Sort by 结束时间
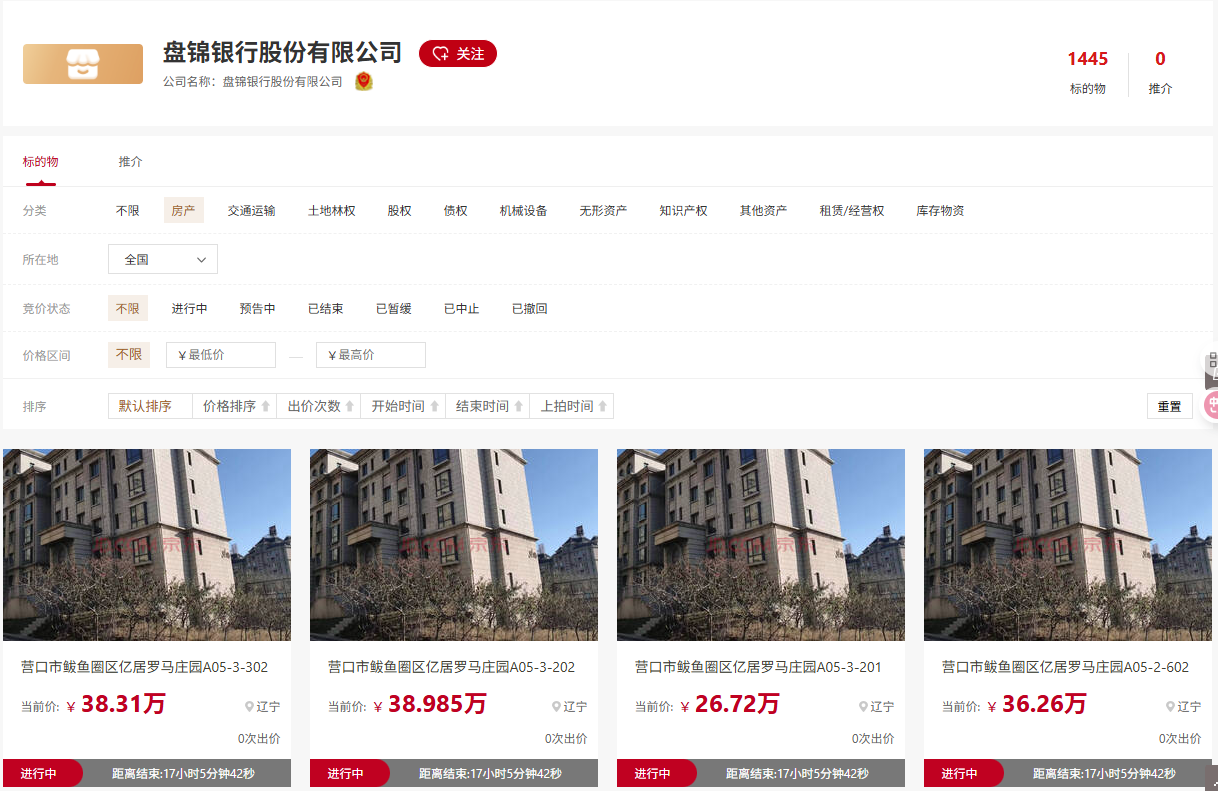This screenshot has width=1218, height=791. point(488,406)
